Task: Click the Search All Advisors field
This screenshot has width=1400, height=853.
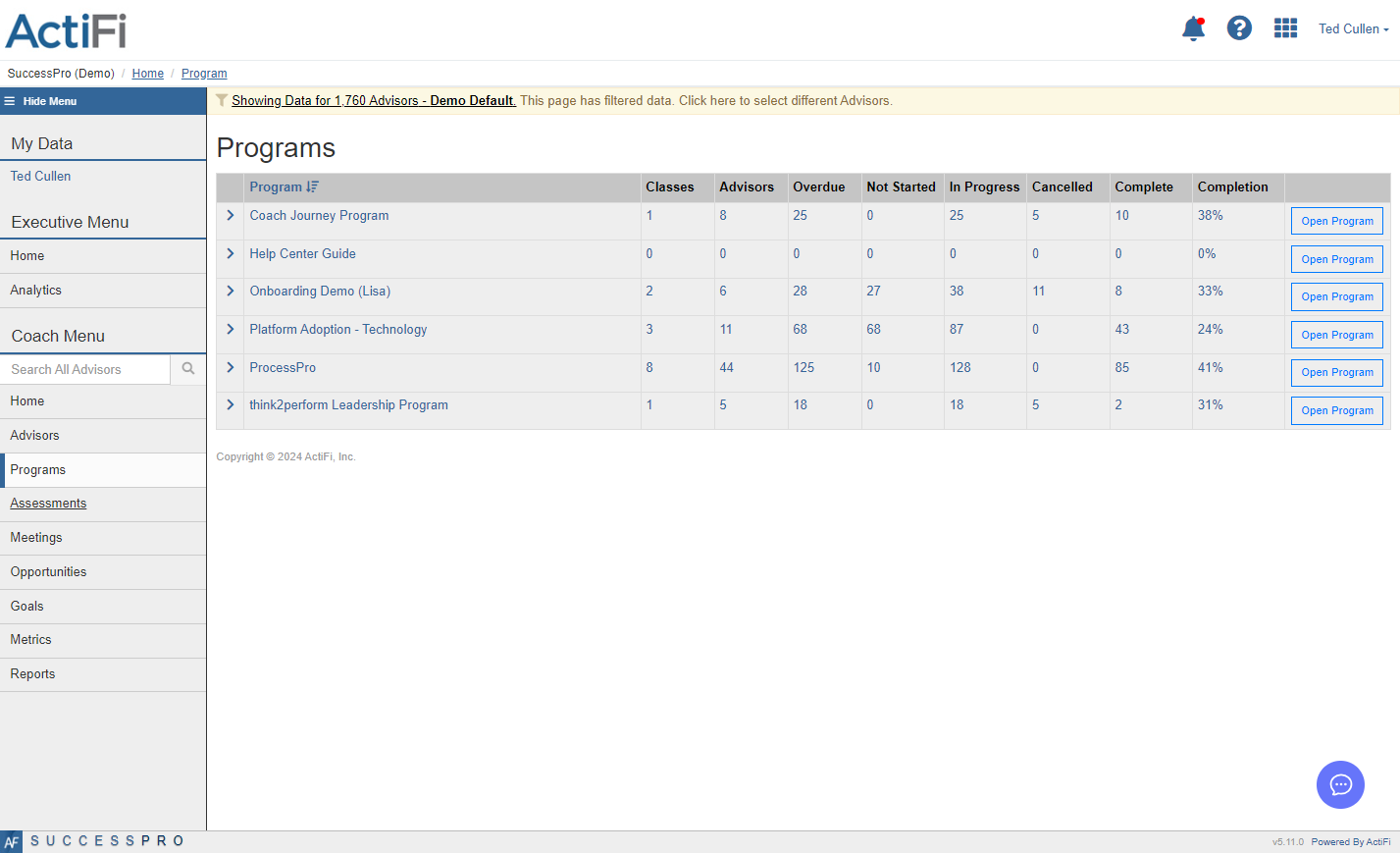Action: [85, 369]
